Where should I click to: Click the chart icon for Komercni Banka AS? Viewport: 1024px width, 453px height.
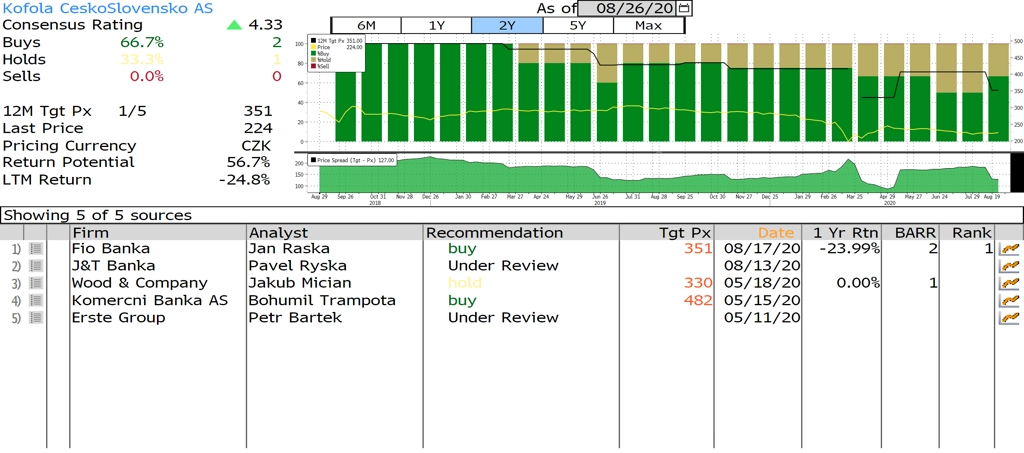pos(1010,300)
